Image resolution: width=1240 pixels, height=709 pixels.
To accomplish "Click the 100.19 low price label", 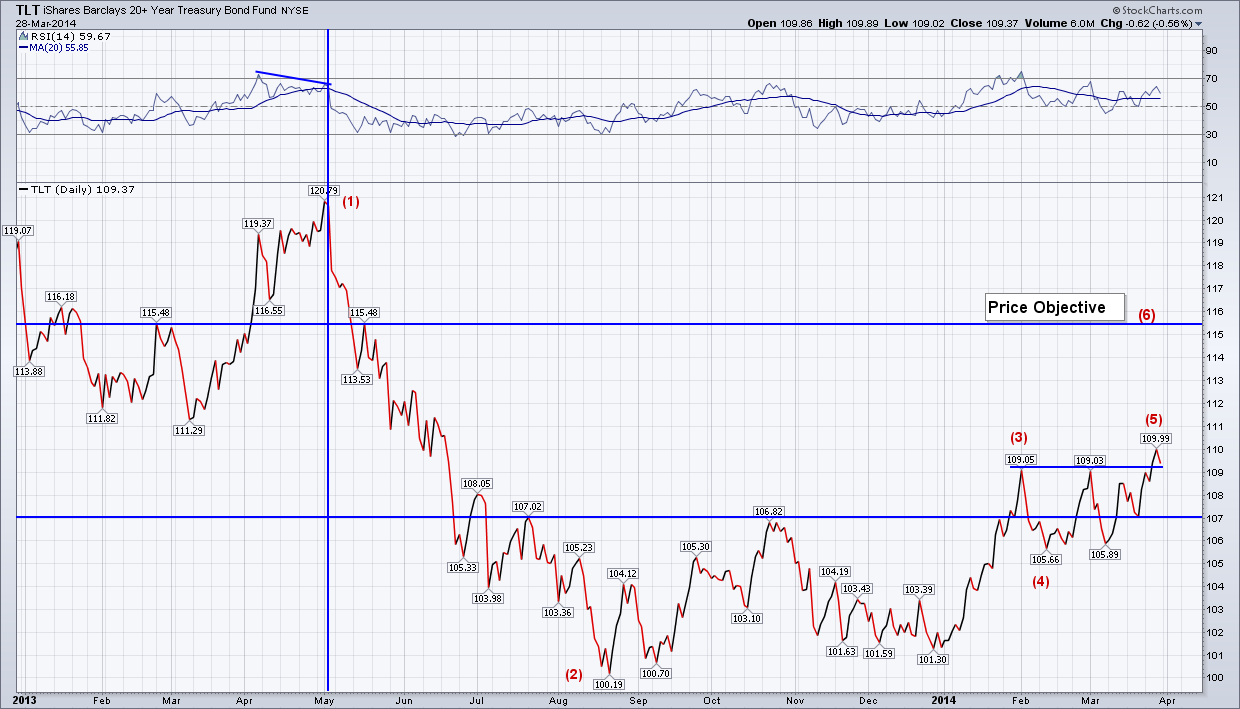I will point(608,685).
